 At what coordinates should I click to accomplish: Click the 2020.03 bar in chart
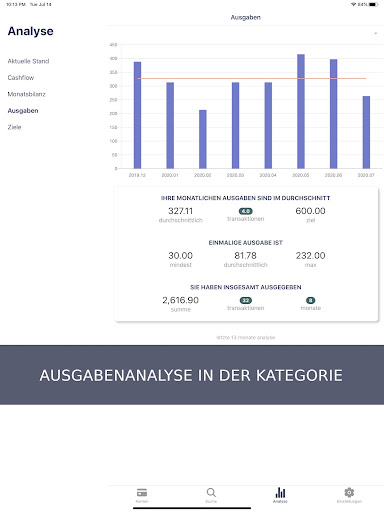(x=235, y=125)
